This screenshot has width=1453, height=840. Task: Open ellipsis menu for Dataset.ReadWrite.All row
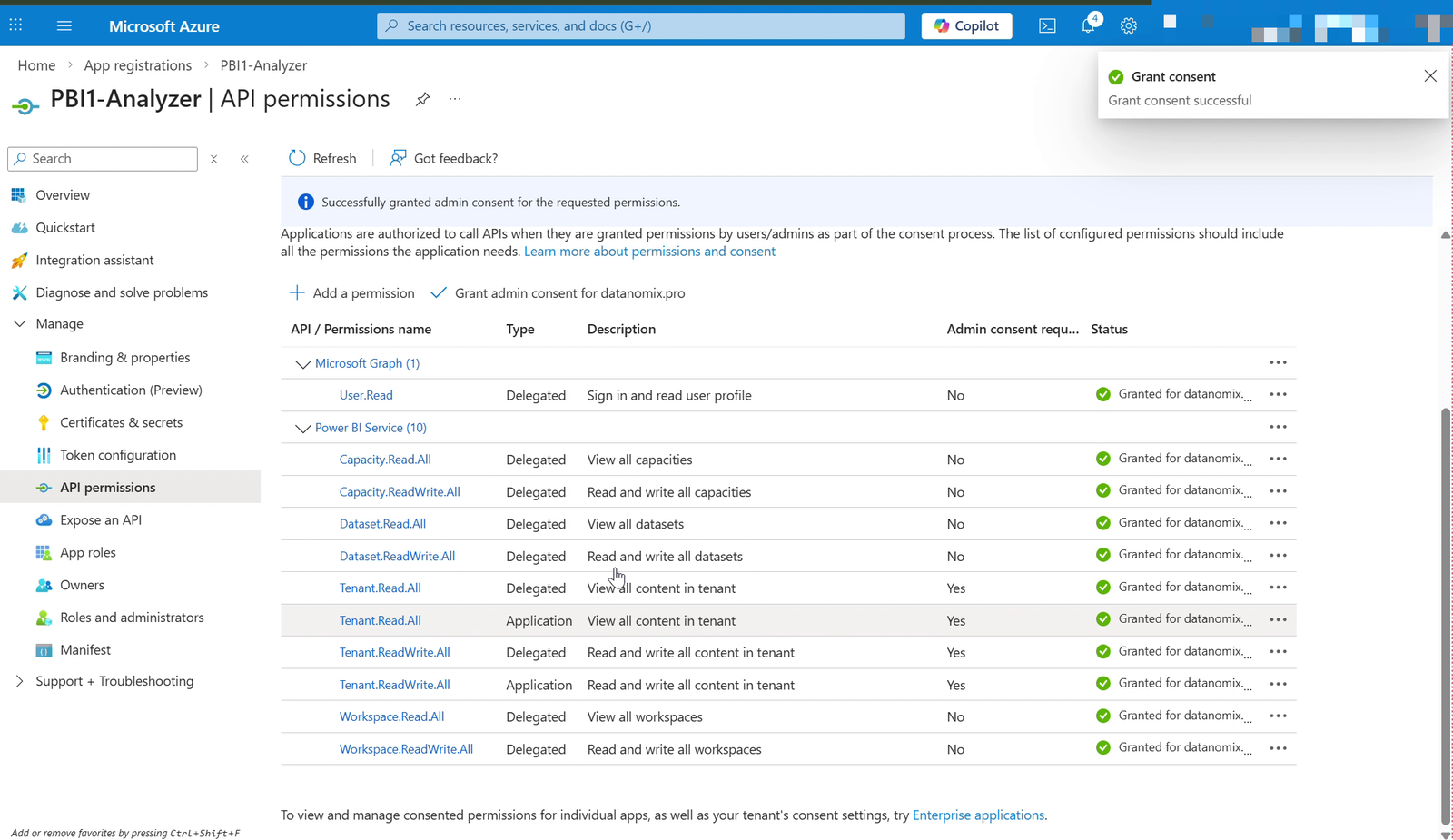tap(1278, 555)
